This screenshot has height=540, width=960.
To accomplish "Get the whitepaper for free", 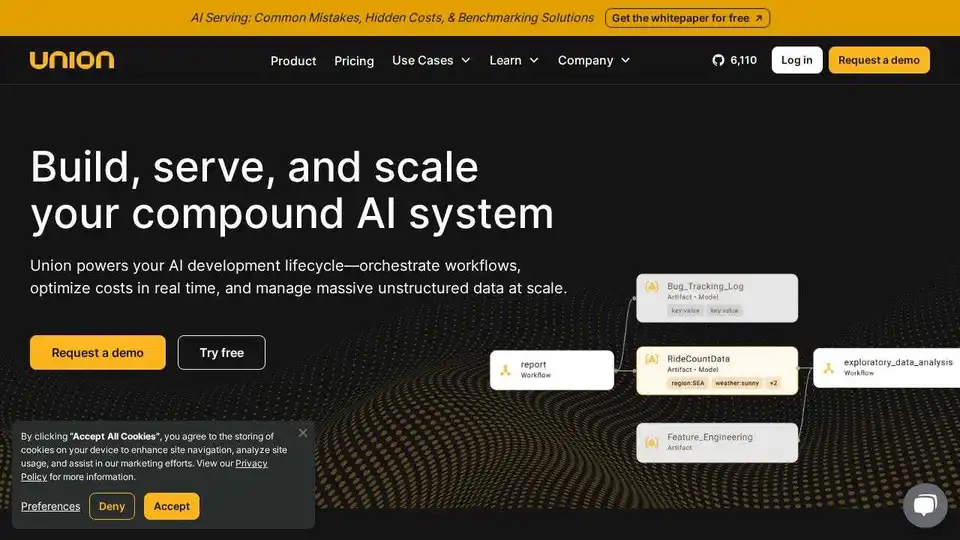I will pos(687,18).
